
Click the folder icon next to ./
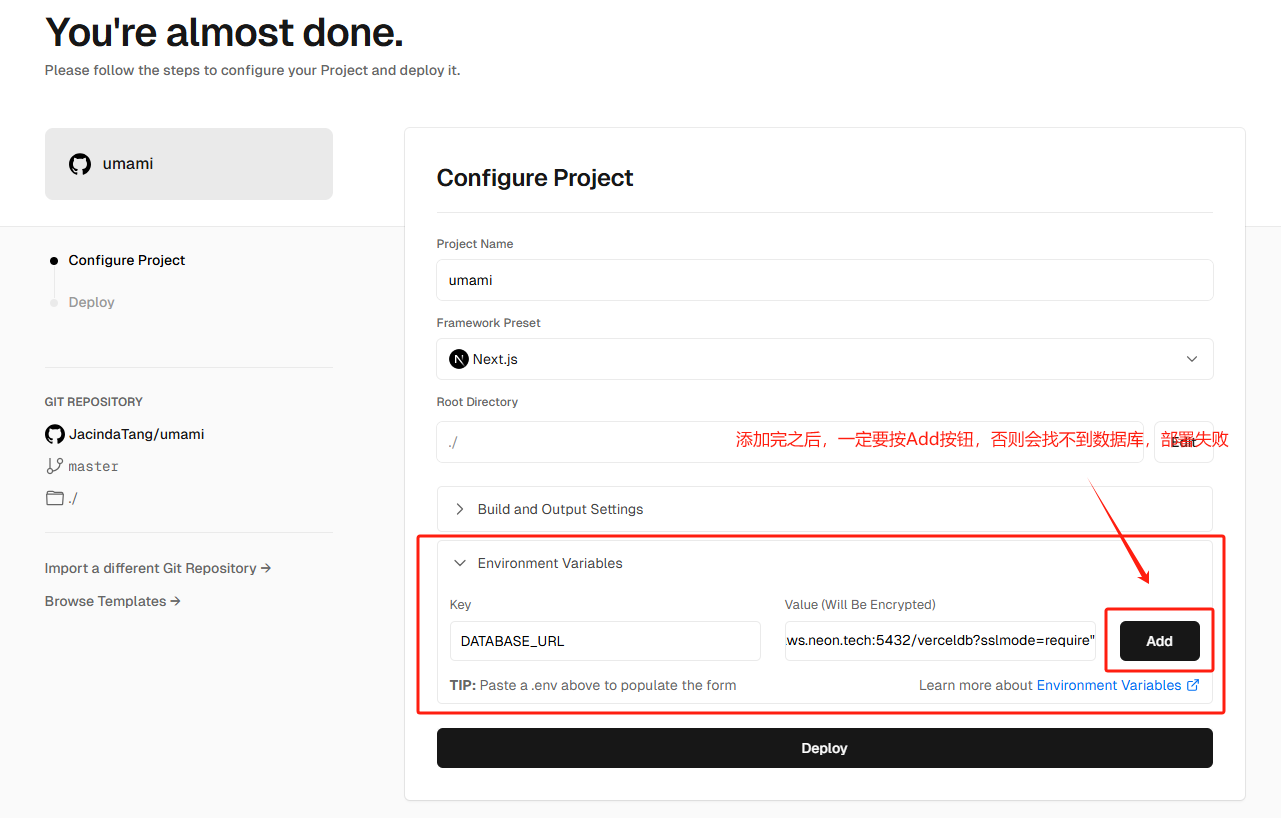[x=55, y=498]
